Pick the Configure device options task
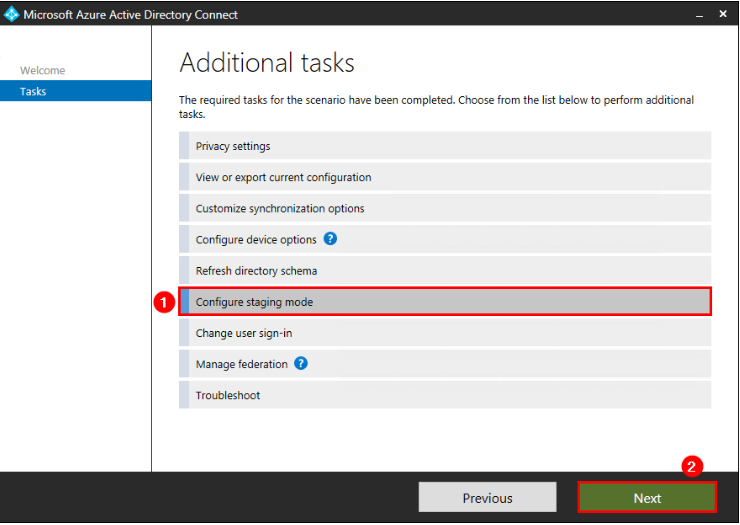 (445, 239)
